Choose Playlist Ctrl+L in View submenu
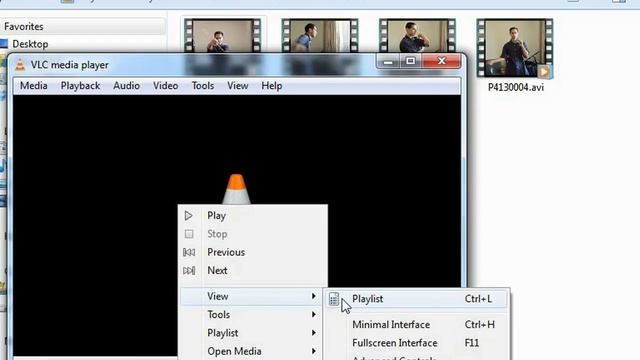Image resolution: width=640 pixels, height=360 pixels. [416, 299]
